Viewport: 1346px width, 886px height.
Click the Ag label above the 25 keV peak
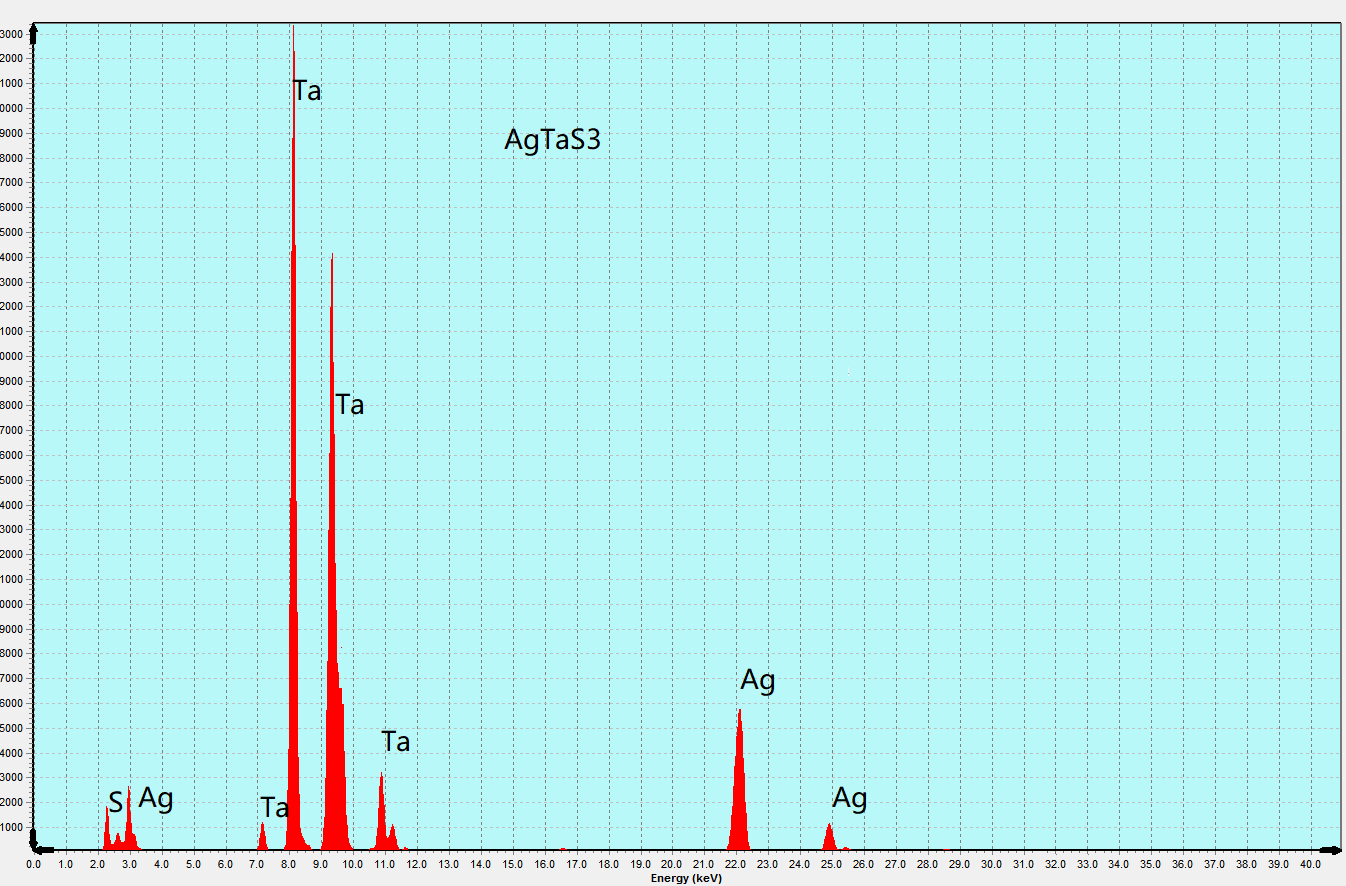pyautogui.click(x=850, y=799)
